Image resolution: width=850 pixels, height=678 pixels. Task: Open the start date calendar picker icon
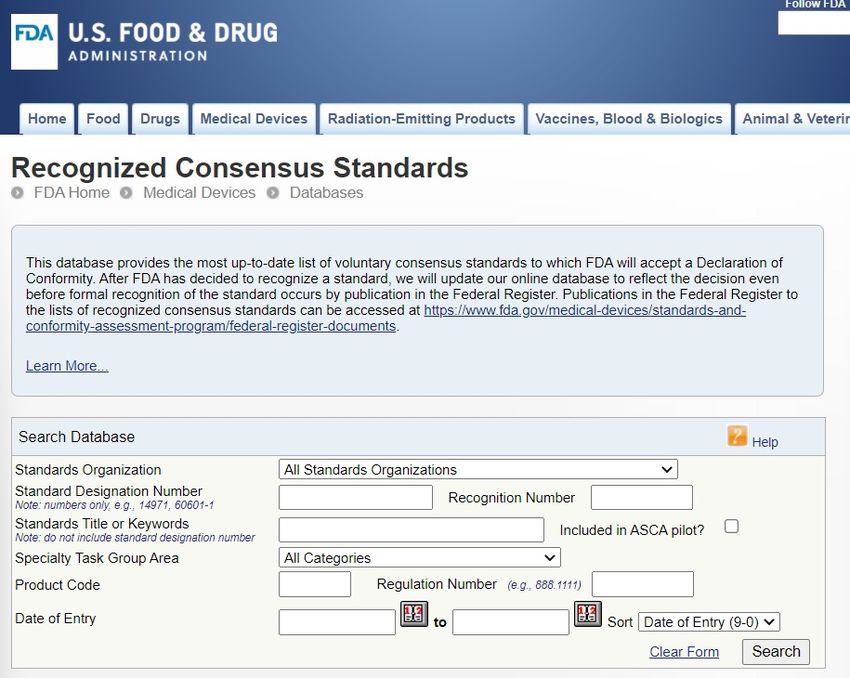coord(414,615)
